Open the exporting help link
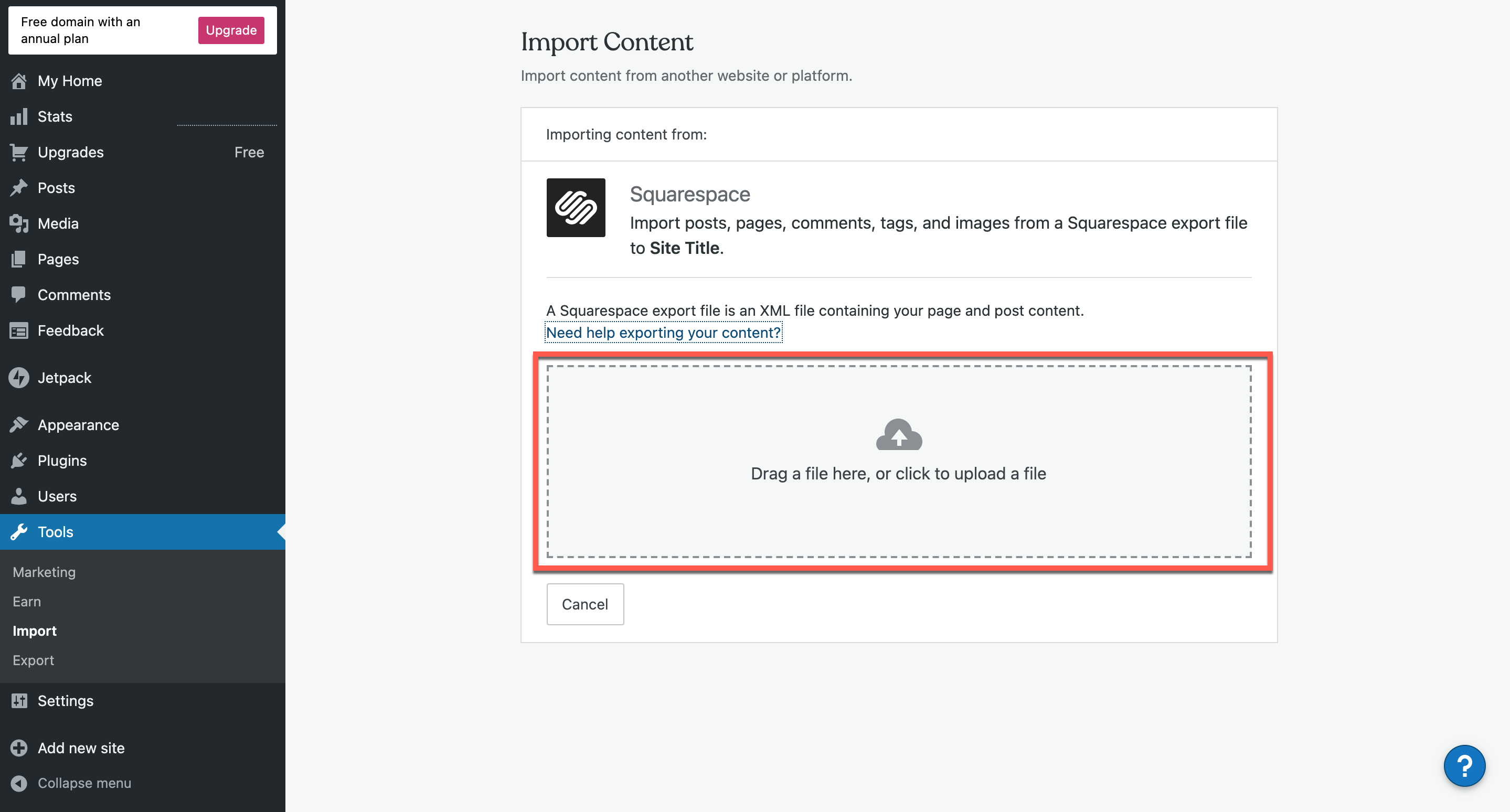The height and width of the screenshot is (812, 1510). (x=663, y=332)
